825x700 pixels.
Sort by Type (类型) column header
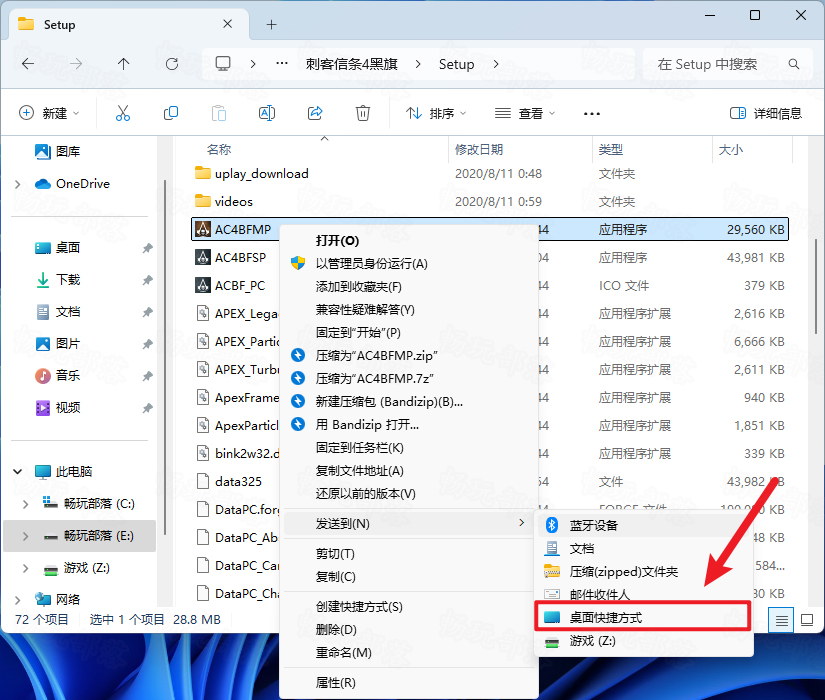(x=610, y=149)
